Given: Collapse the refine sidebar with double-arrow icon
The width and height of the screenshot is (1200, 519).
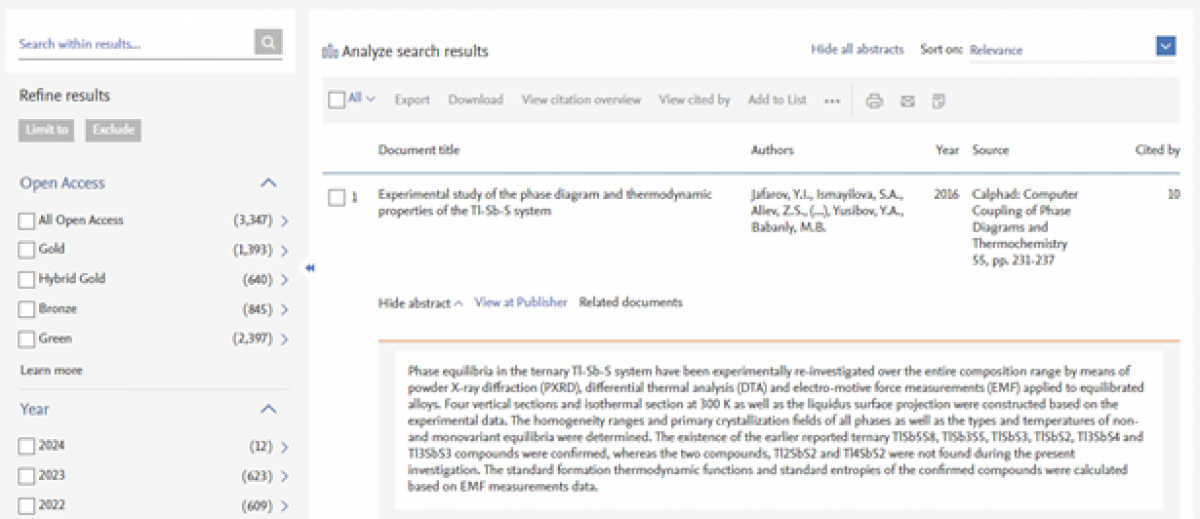Looking at the screenshot, I should [x=310, y=268].
